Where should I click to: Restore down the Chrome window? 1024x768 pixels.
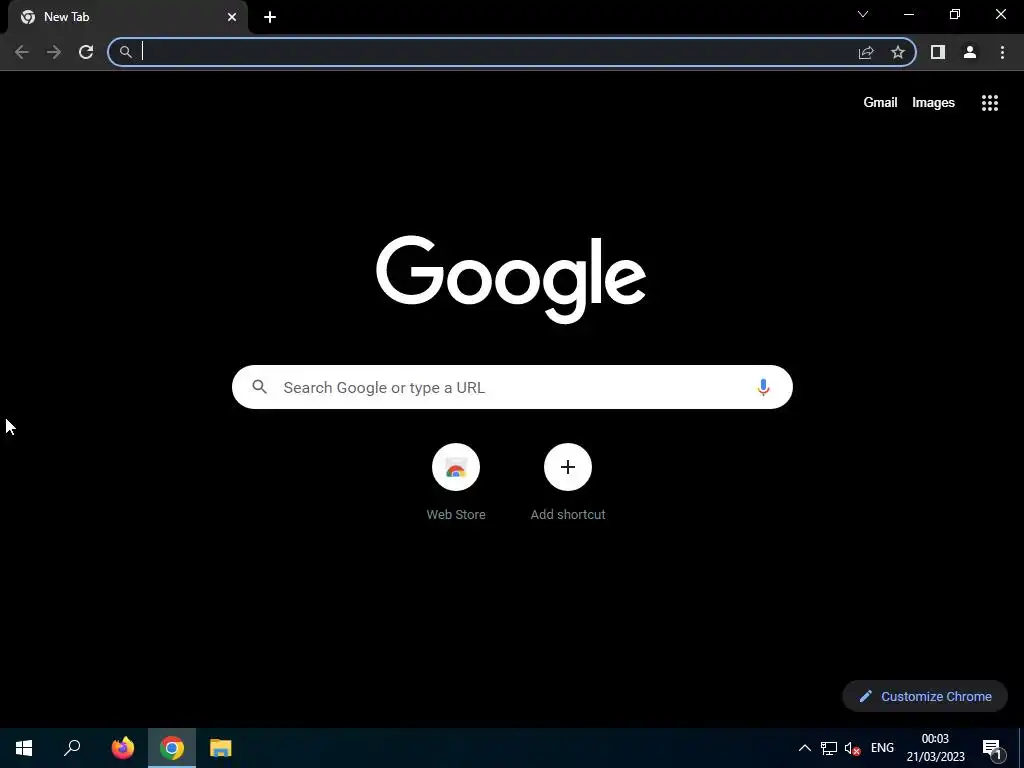pos(955,14)
